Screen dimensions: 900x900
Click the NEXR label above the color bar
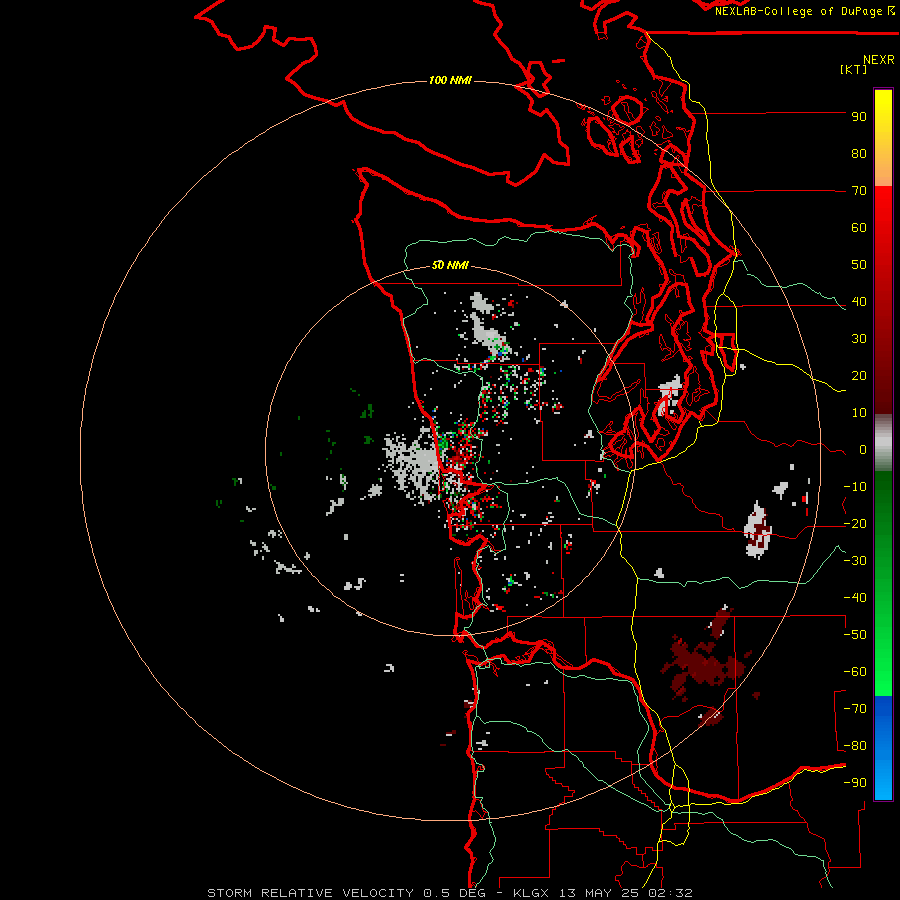[x=879, y=60]
